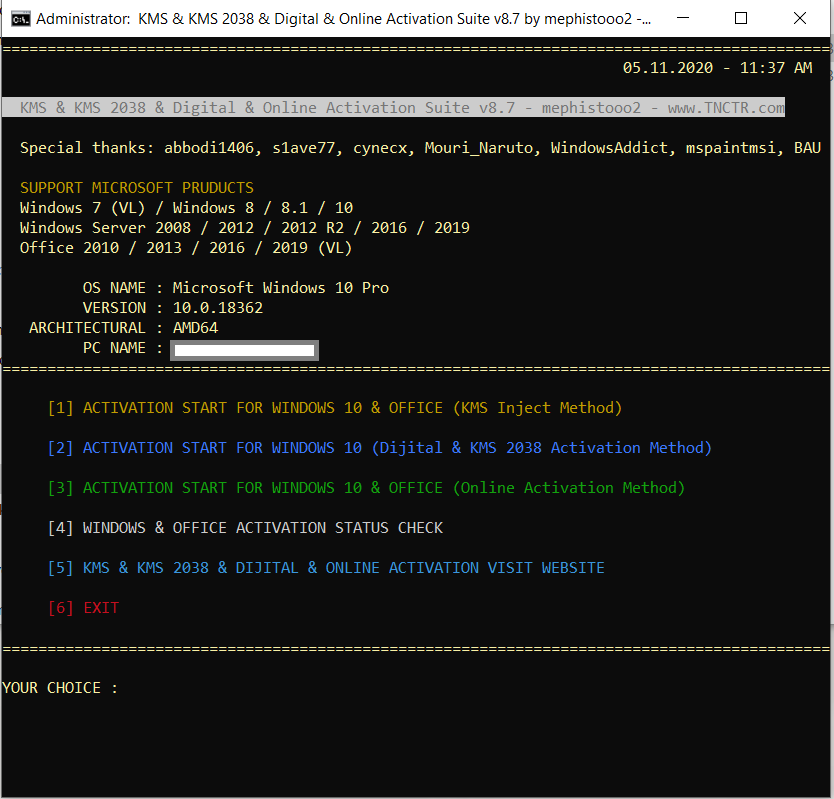Click 'OS NAME : Microsoft Windows 10 Pro'
Screen dimensions: 834x799
tap(236, 288)
